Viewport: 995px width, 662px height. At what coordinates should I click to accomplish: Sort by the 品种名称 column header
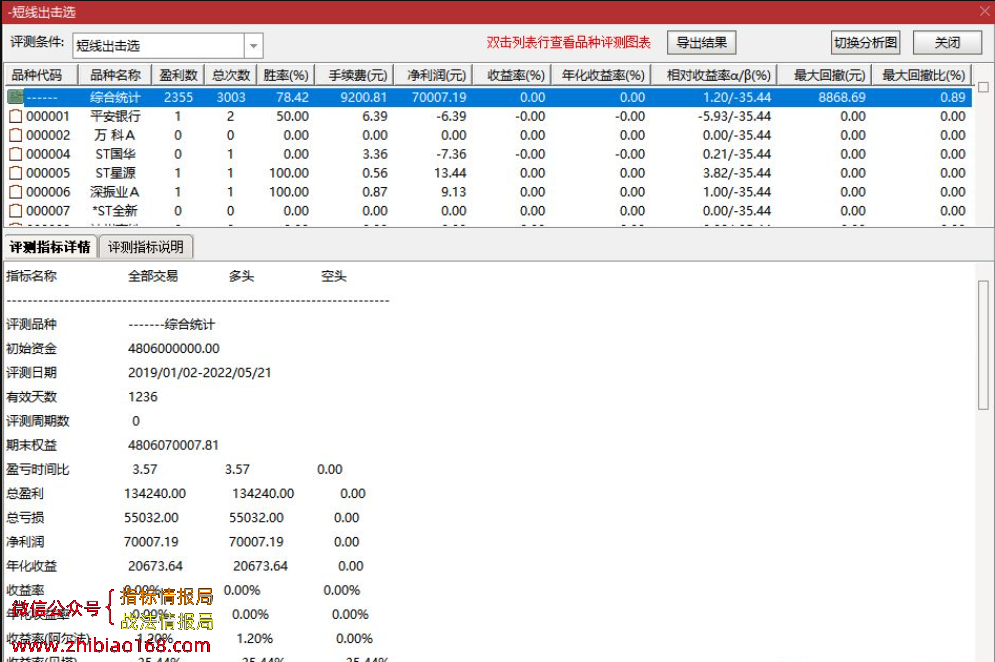click(115, 75)
